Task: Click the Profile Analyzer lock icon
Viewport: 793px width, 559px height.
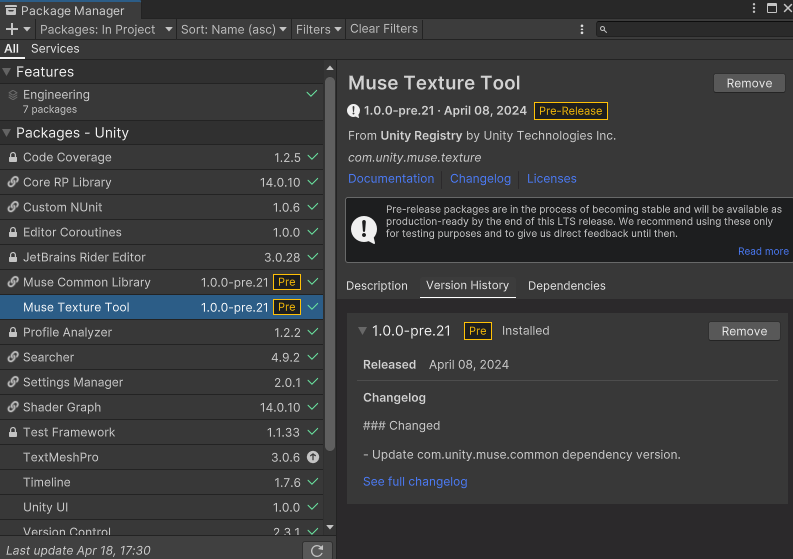Action: (13, 332)
